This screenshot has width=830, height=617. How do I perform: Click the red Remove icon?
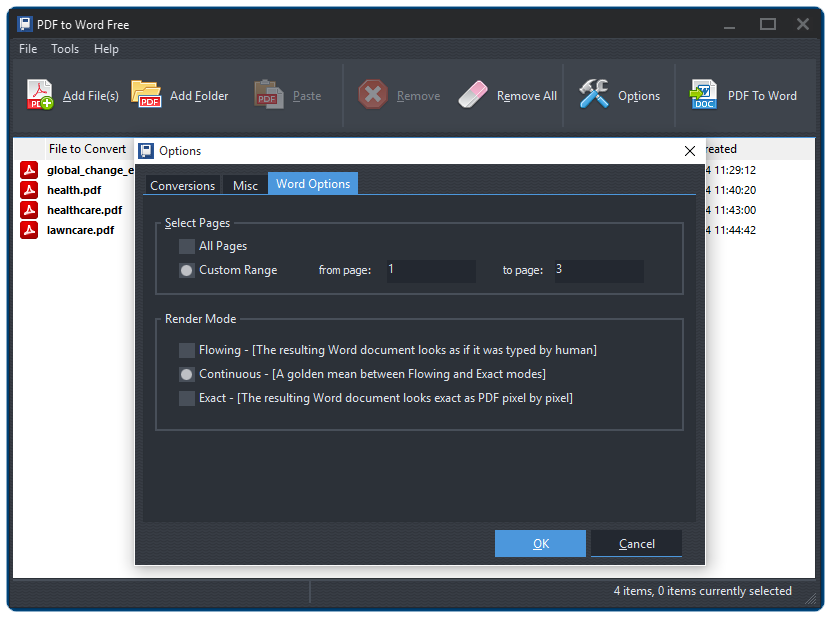(373, 95)
